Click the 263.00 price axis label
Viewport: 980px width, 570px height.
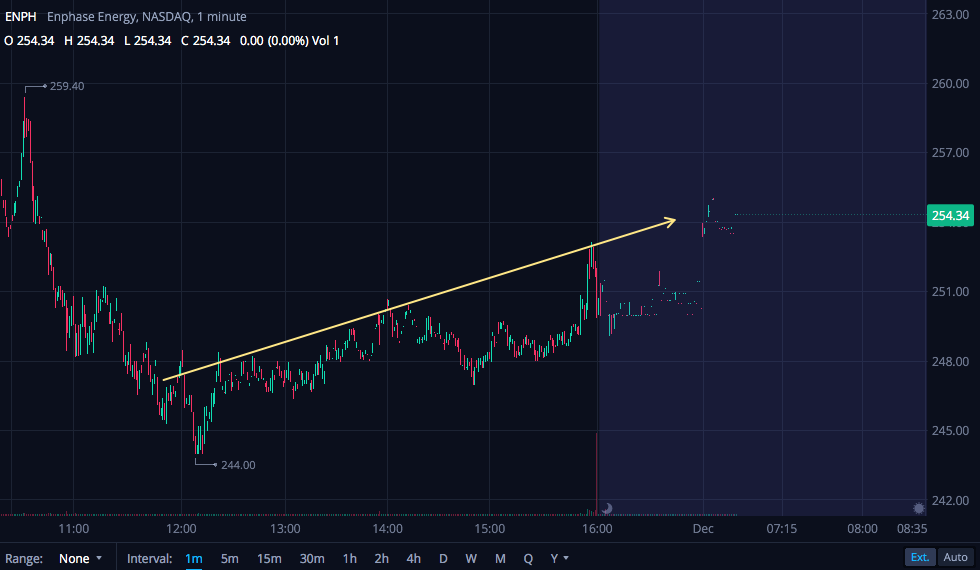(950, 14)
